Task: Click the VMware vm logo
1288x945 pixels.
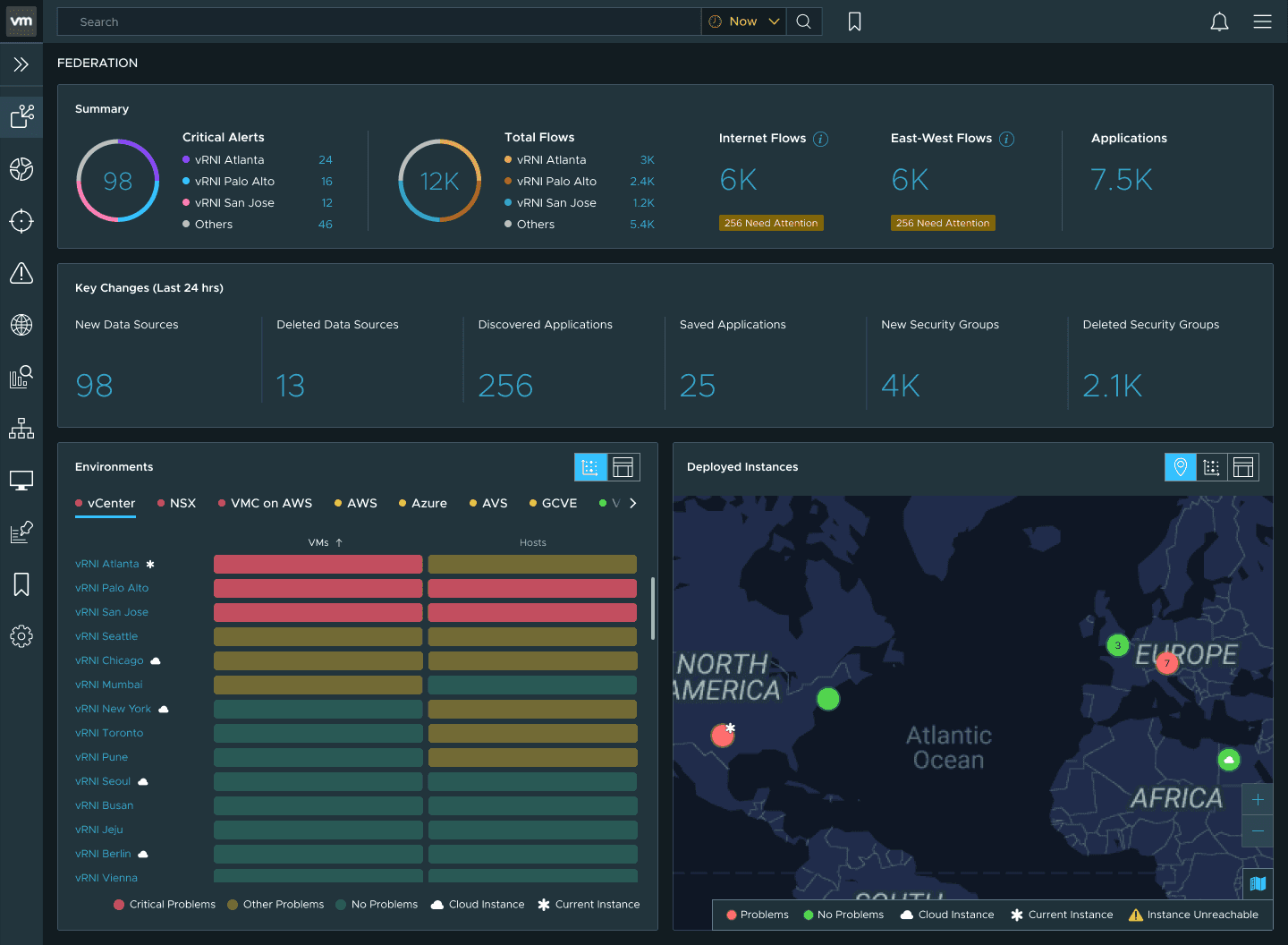Action: (x=21, y=21)
